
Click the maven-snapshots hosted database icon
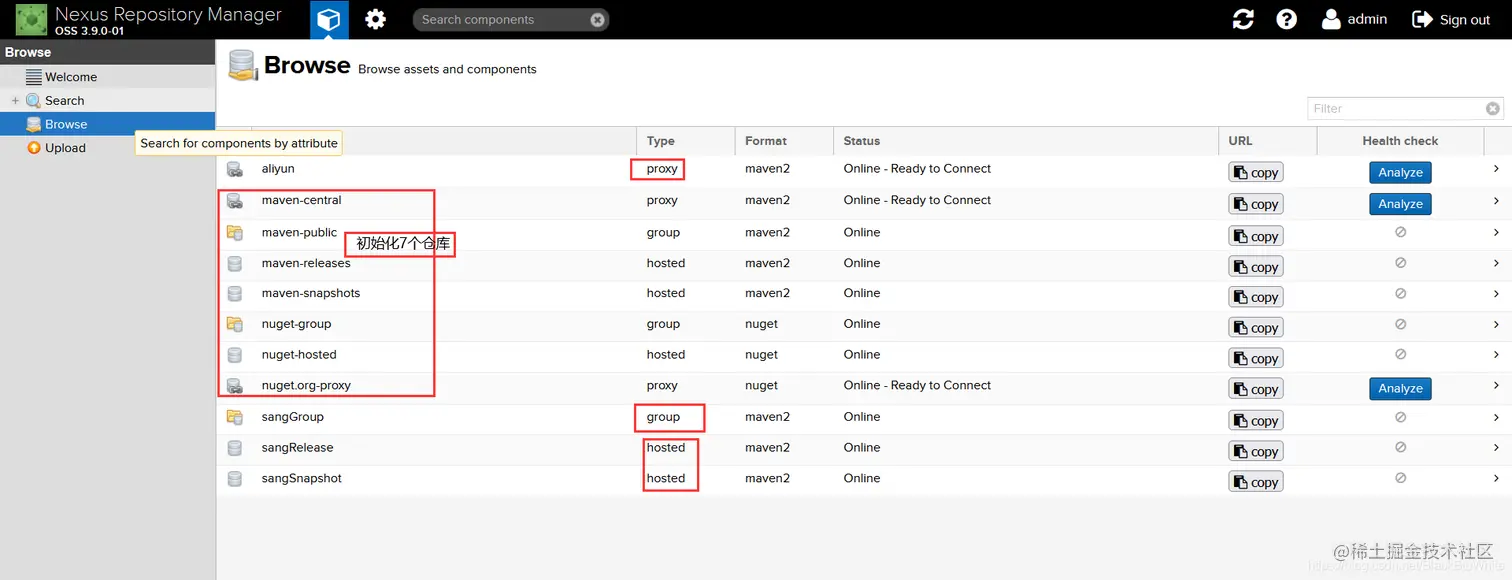pyautogui.click(x=235, y=294)
